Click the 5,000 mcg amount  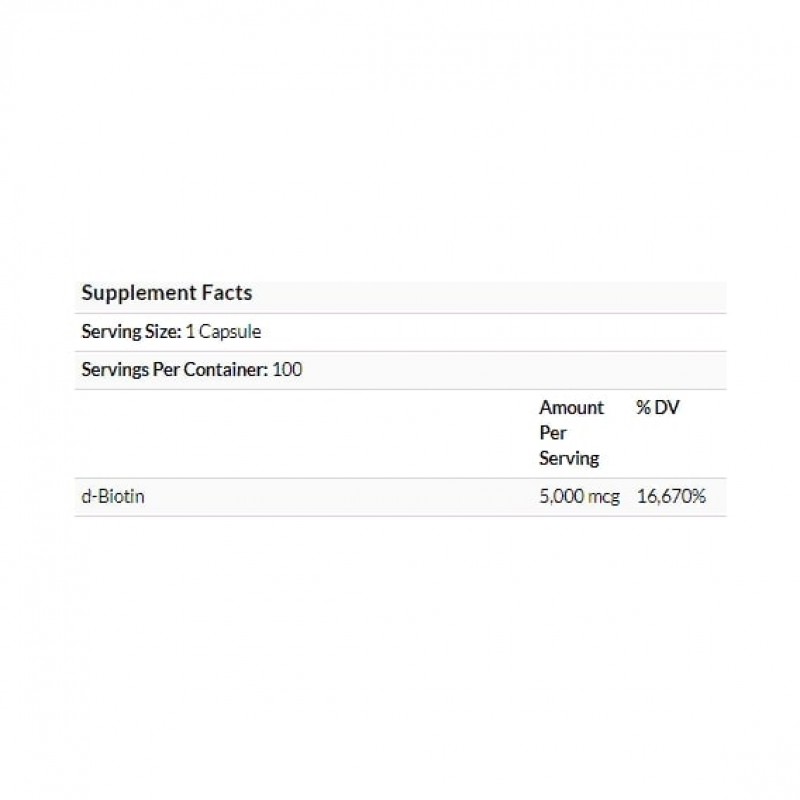(579, 496)
